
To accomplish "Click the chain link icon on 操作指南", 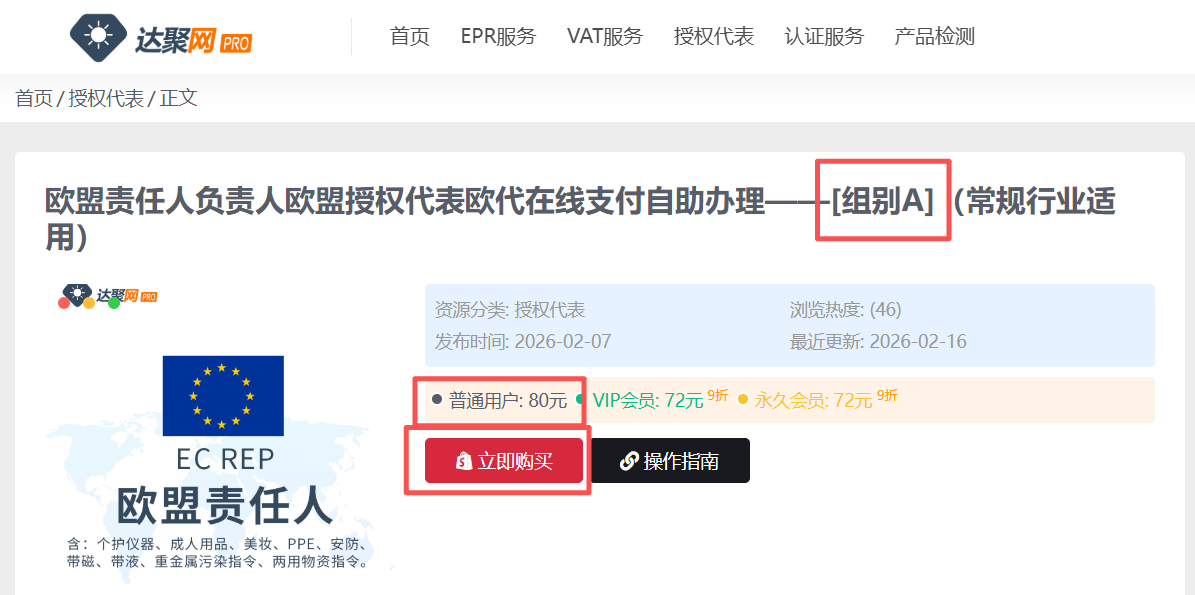I will coord(629,461).
